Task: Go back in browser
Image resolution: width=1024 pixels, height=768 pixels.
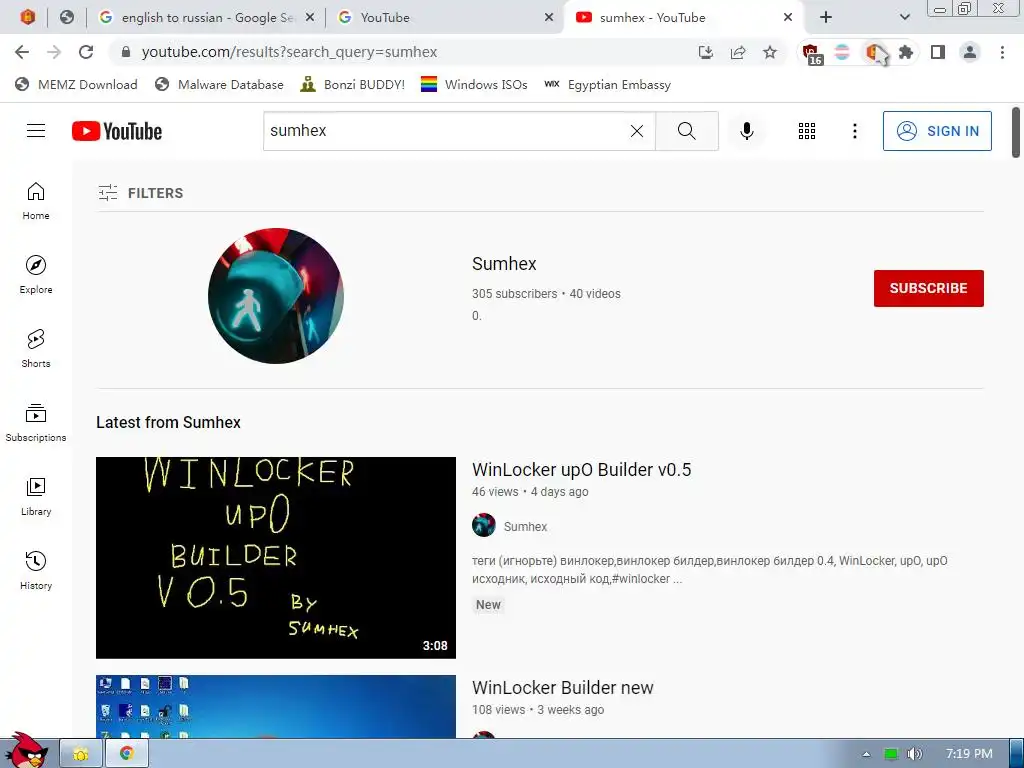Action: (22, 52)
